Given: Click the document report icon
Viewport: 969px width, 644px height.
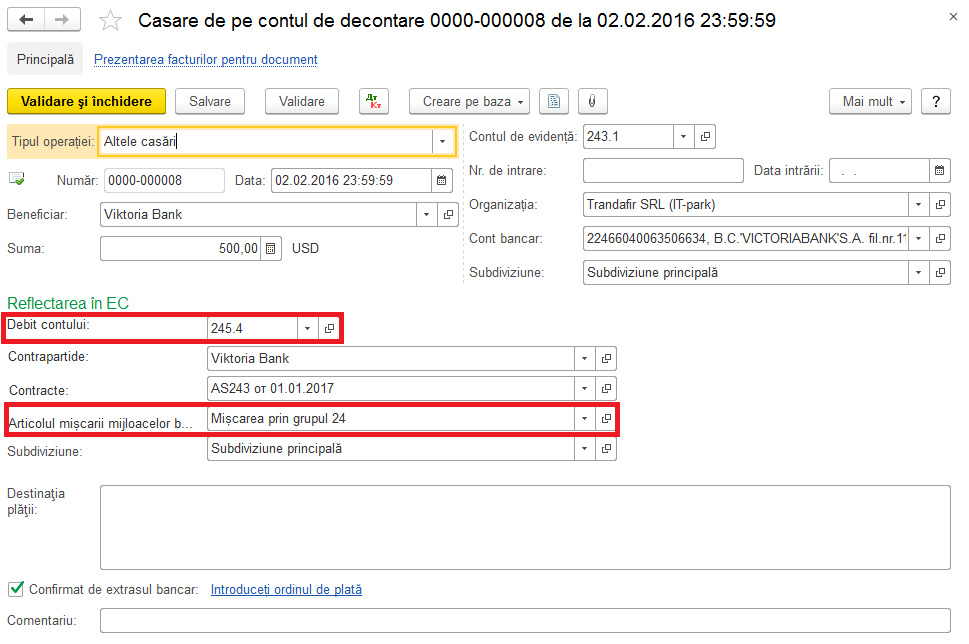Looking at the screenshot, I should point(554,101).
